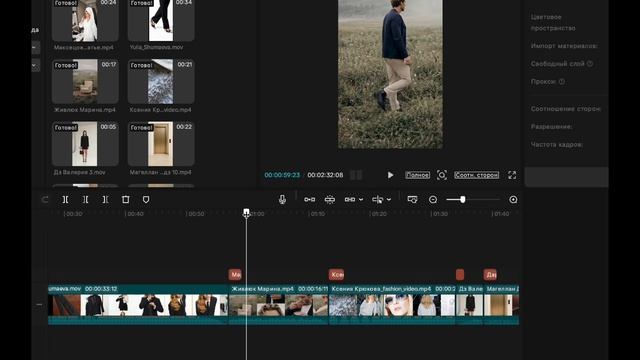Click the trash delete icon
This screenshot has height=360, width=640.
126,200
